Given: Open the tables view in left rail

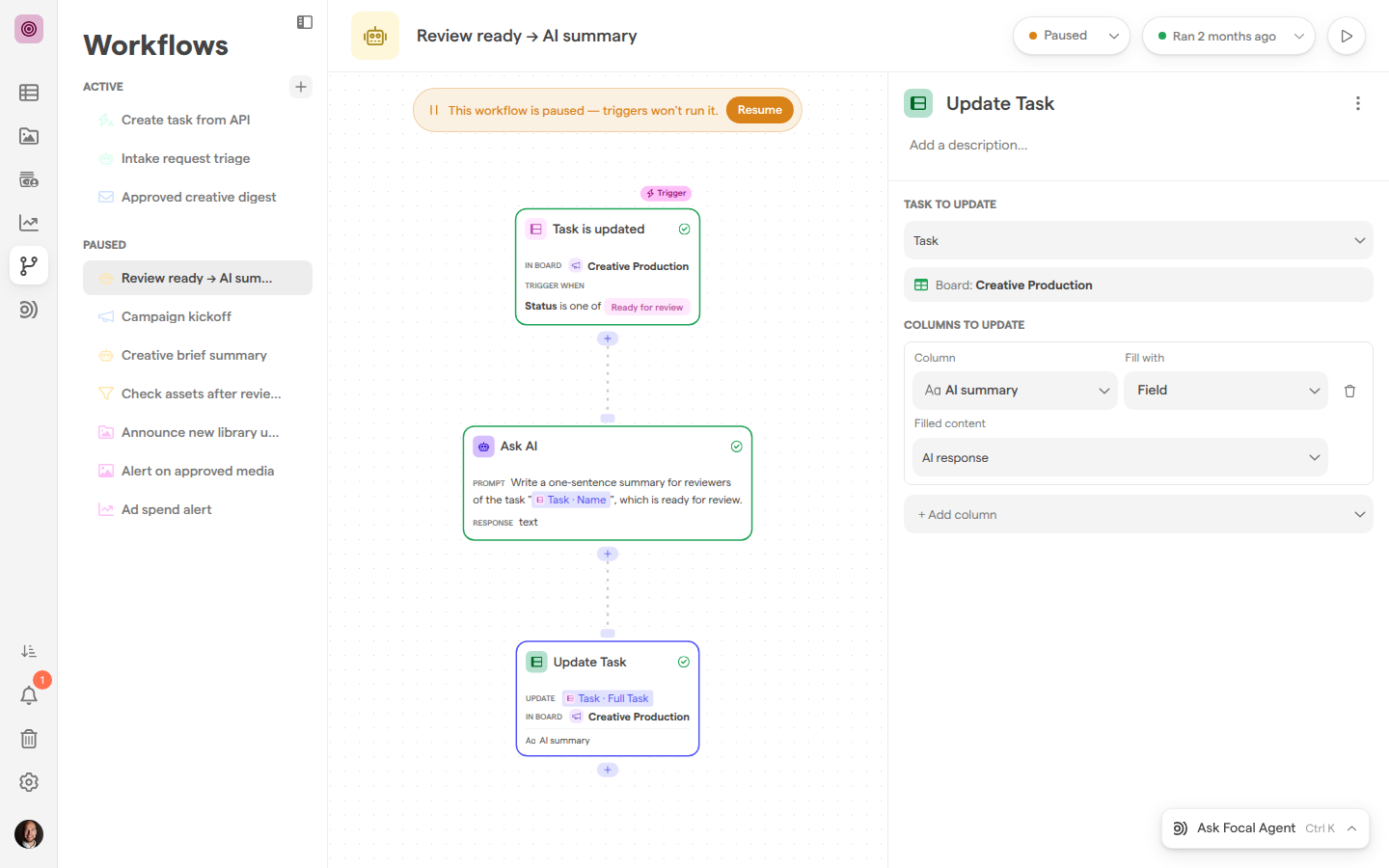Looking at the screenshot, I should click(29, 93).
